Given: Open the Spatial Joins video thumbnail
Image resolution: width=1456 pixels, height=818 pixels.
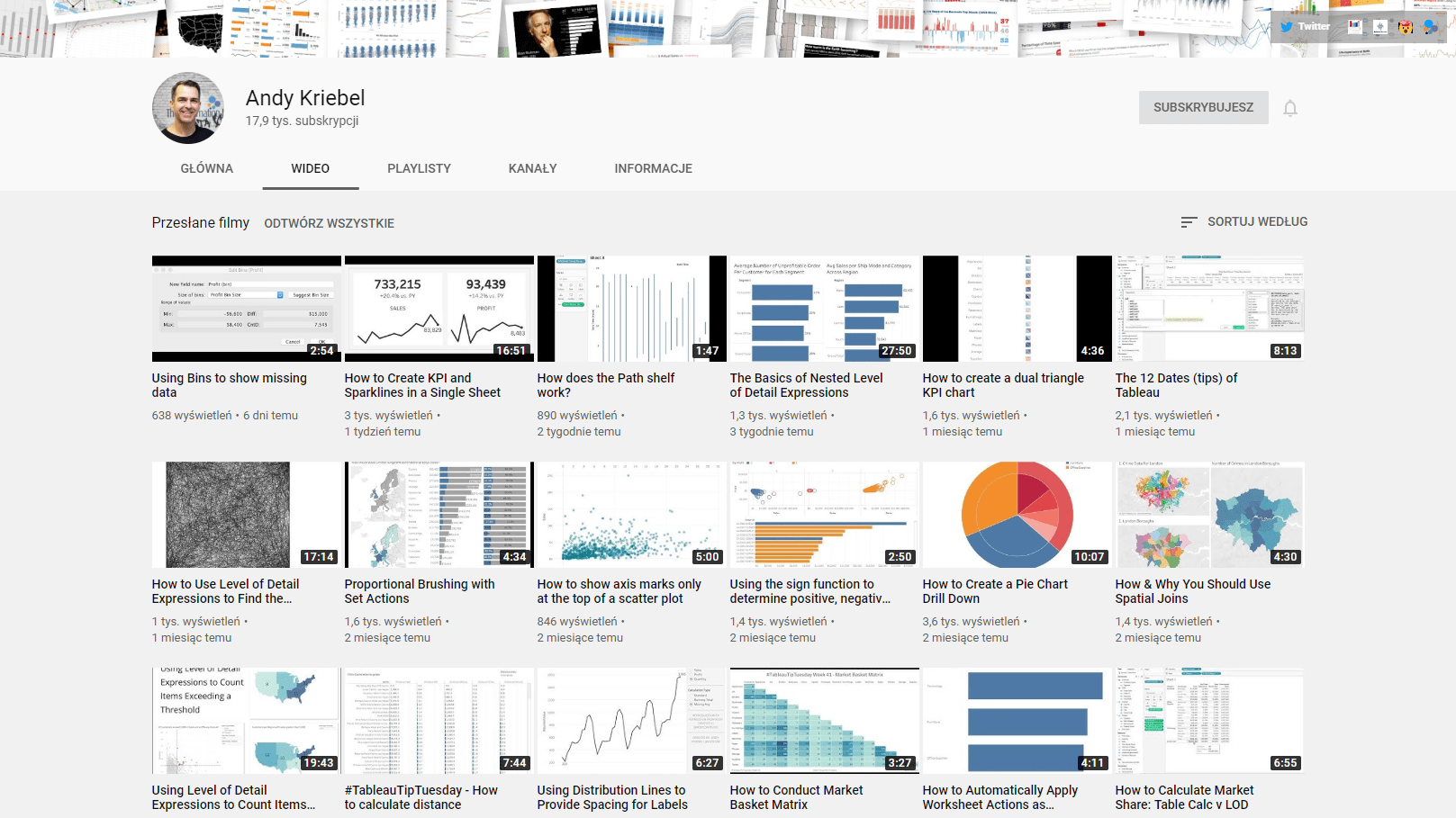Looking at the screenshot, I should [1209, 515].
